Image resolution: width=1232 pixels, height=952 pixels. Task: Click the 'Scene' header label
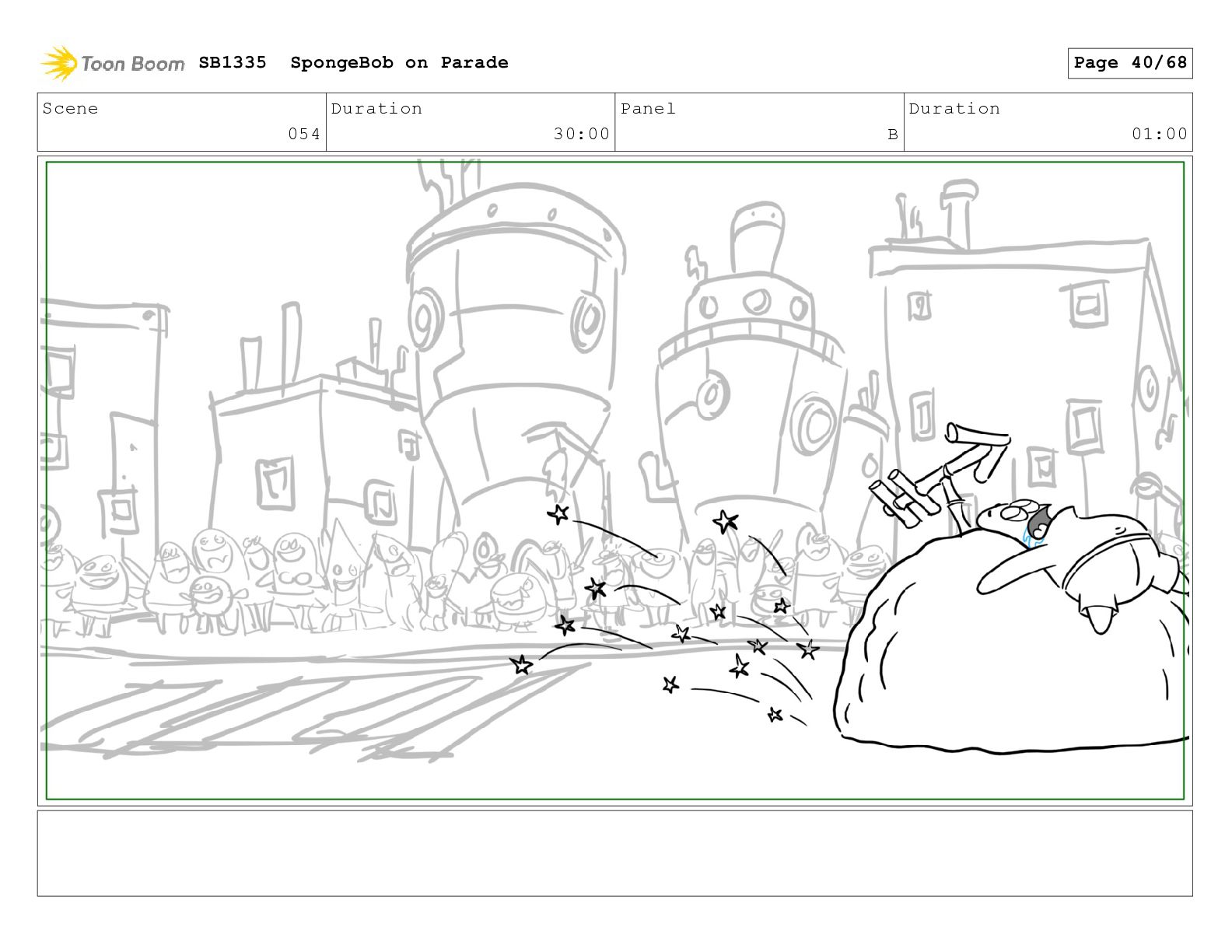(70, 109)
